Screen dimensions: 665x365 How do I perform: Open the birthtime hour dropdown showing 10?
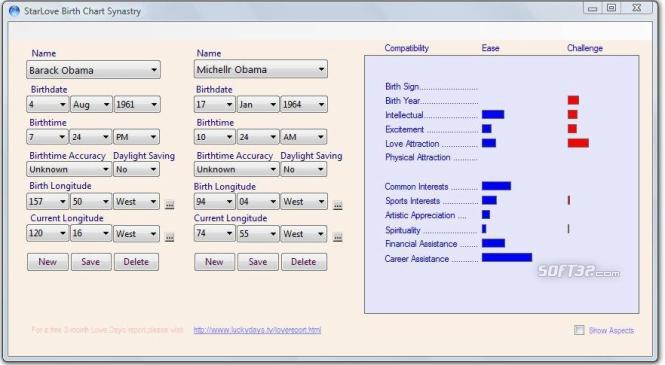pyautogui.click(x=214, y=137)
